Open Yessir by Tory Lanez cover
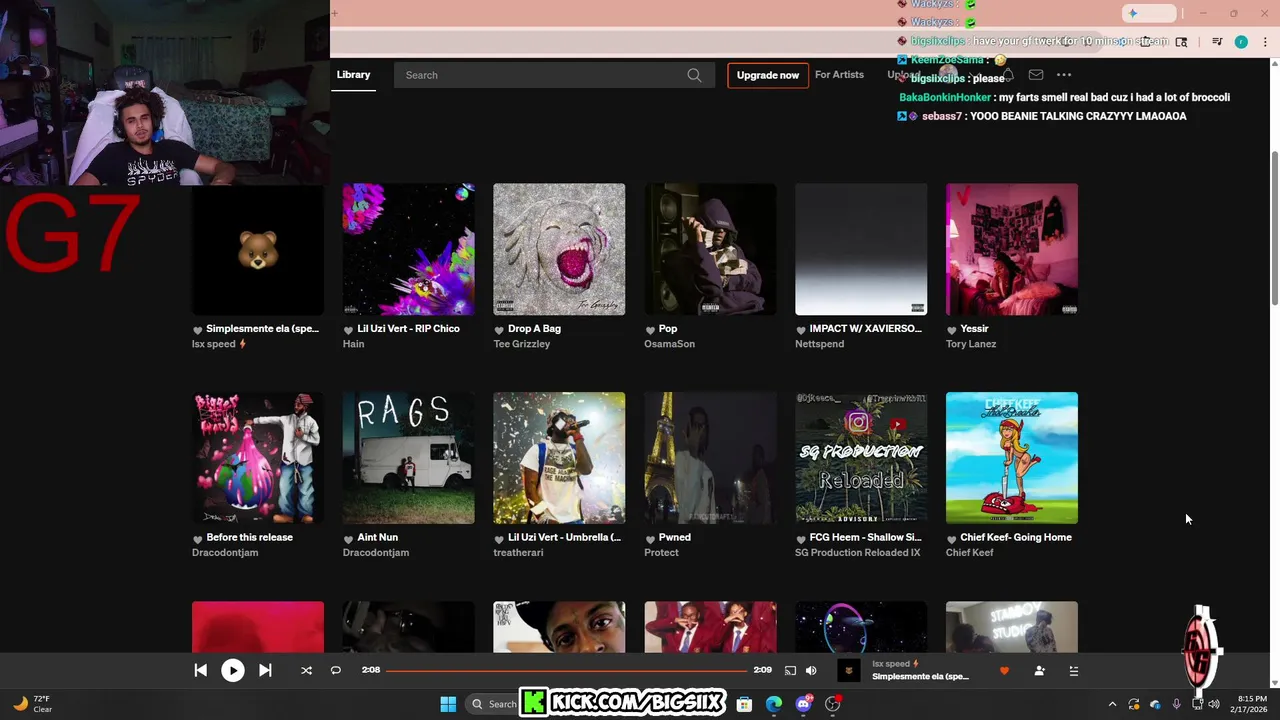Image resolution: width=1280 pixels, height=720 pixels. (1012, 249)
